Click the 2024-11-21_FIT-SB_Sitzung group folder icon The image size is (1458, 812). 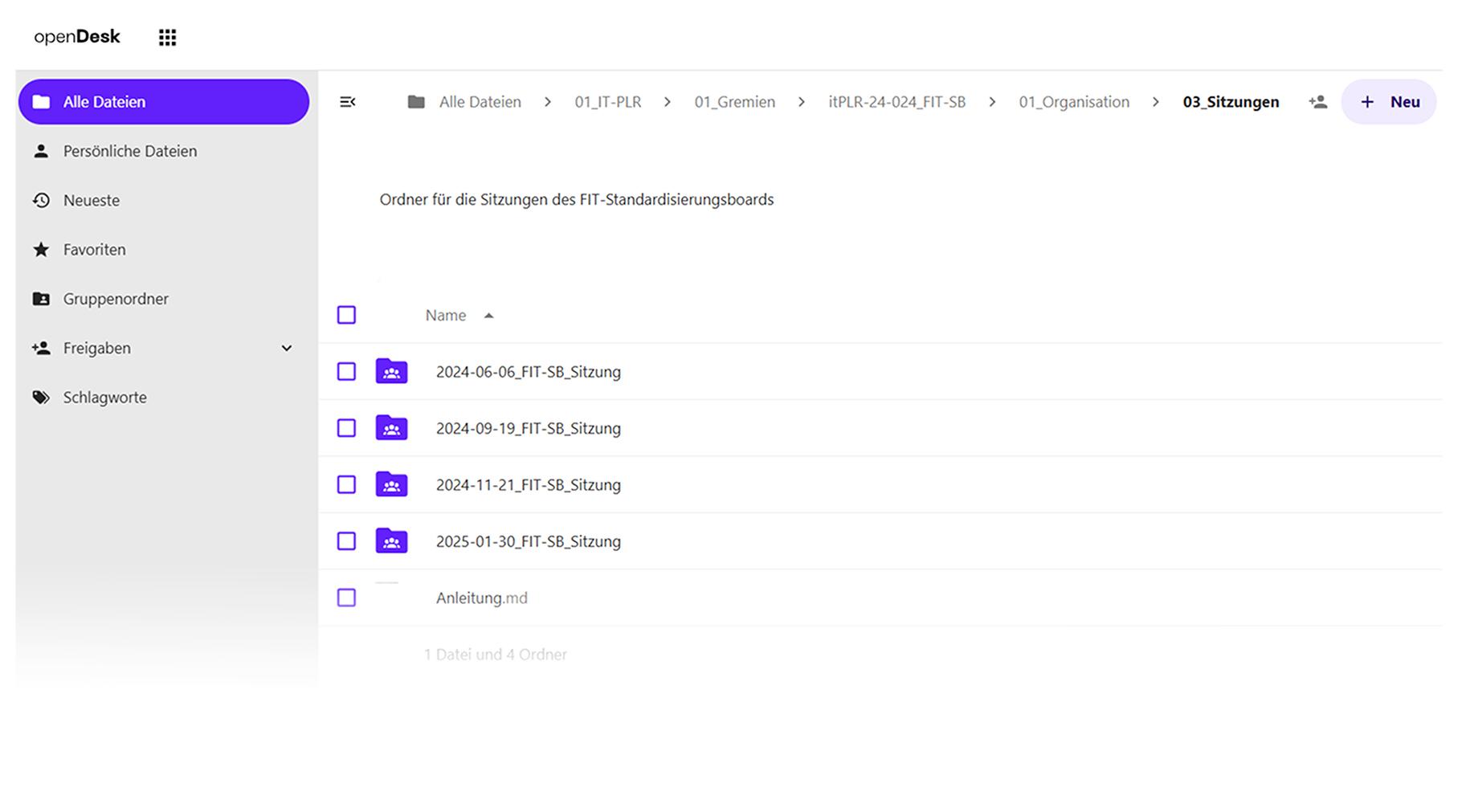[391, 484]
